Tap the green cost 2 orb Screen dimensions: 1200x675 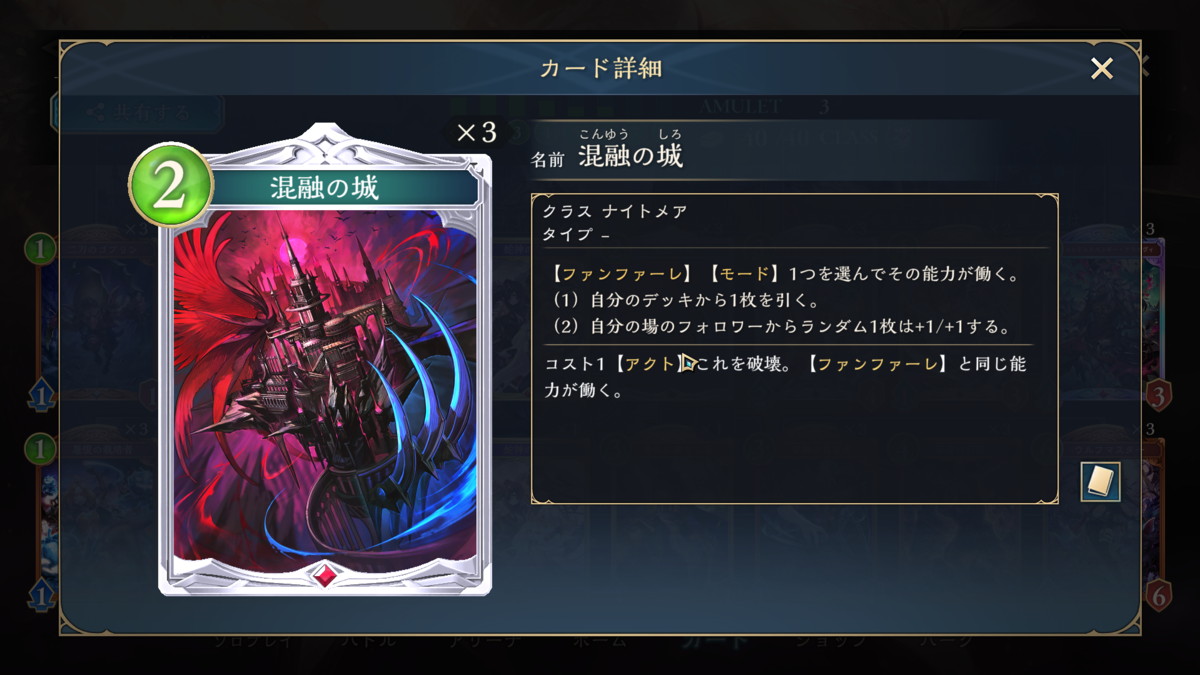170,187
